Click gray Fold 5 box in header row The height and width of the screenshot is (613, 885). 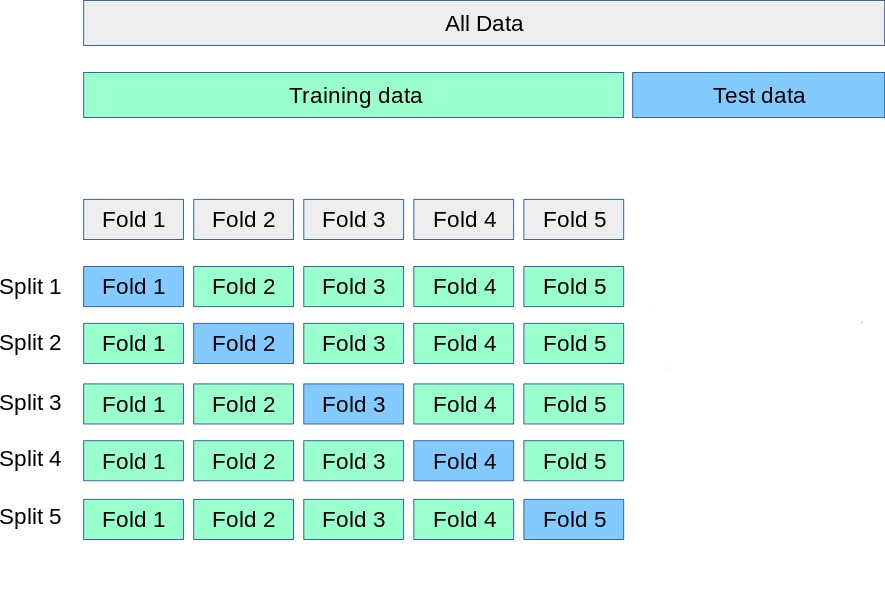pos(573,219)
